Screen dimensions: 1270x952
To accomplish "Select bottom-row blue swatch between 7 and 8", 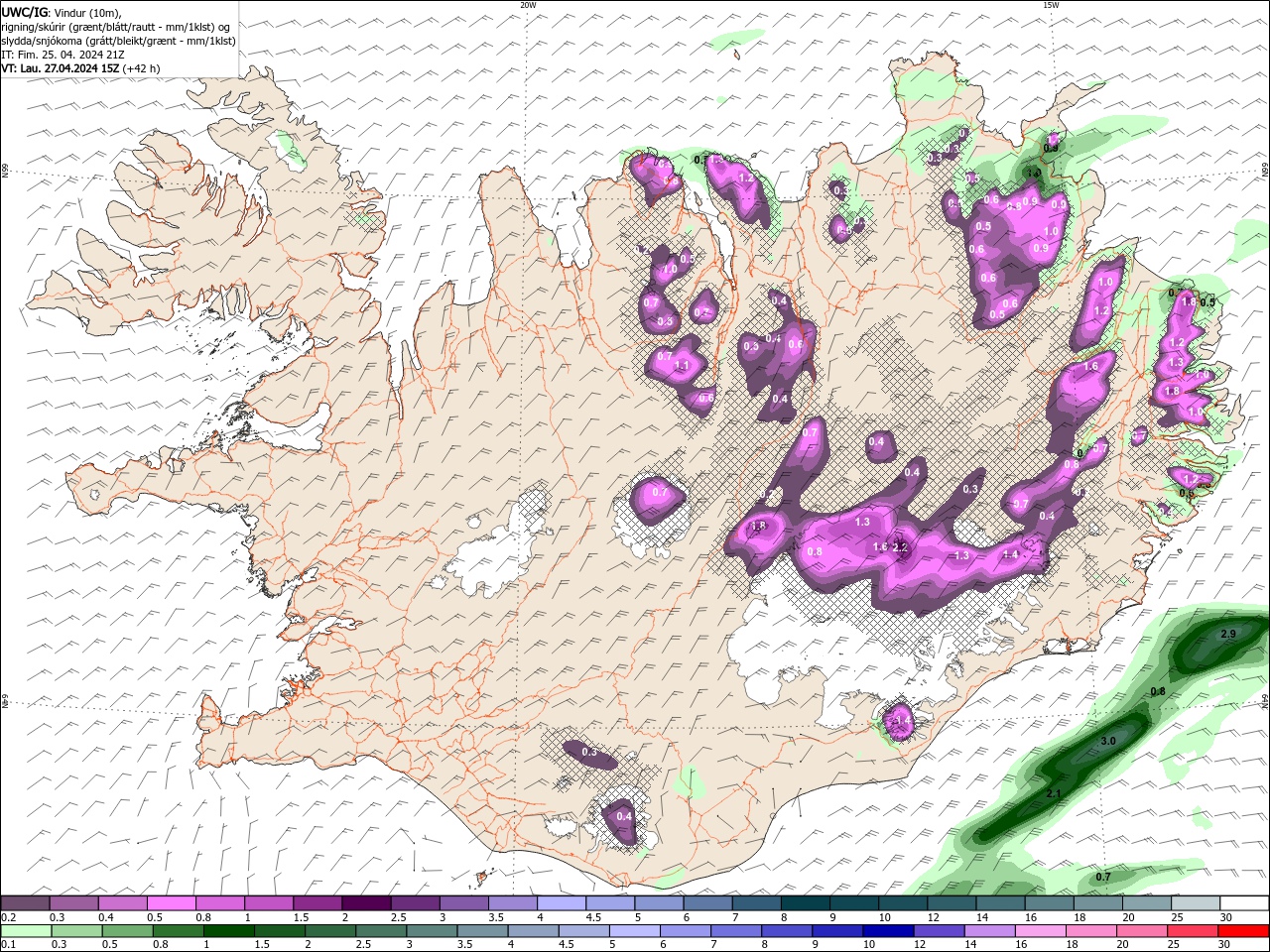I will pyautogui.click(x=735, y=930).
